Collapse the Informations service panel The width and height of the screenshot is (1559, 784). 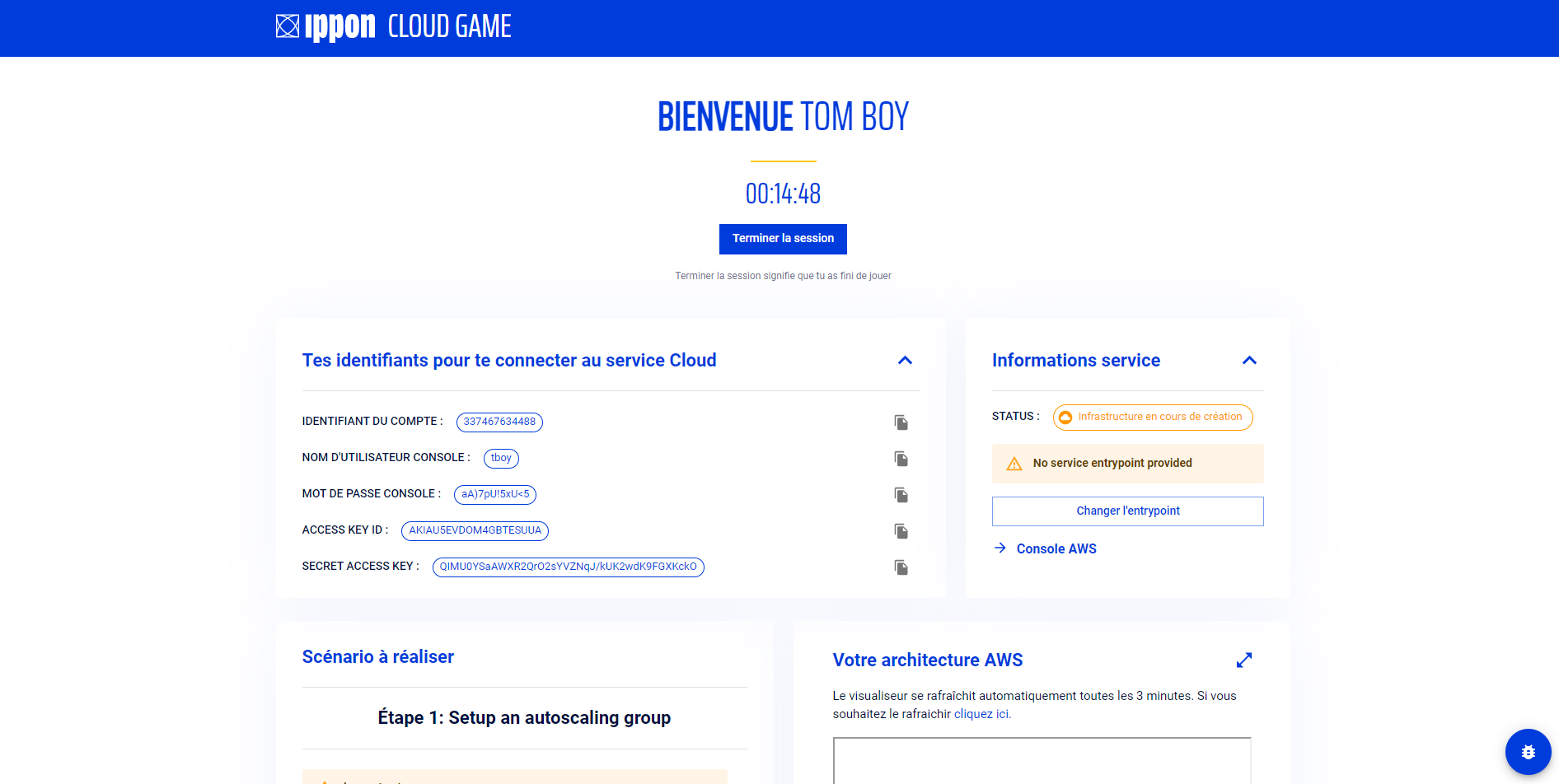[x=1249, y=360]
